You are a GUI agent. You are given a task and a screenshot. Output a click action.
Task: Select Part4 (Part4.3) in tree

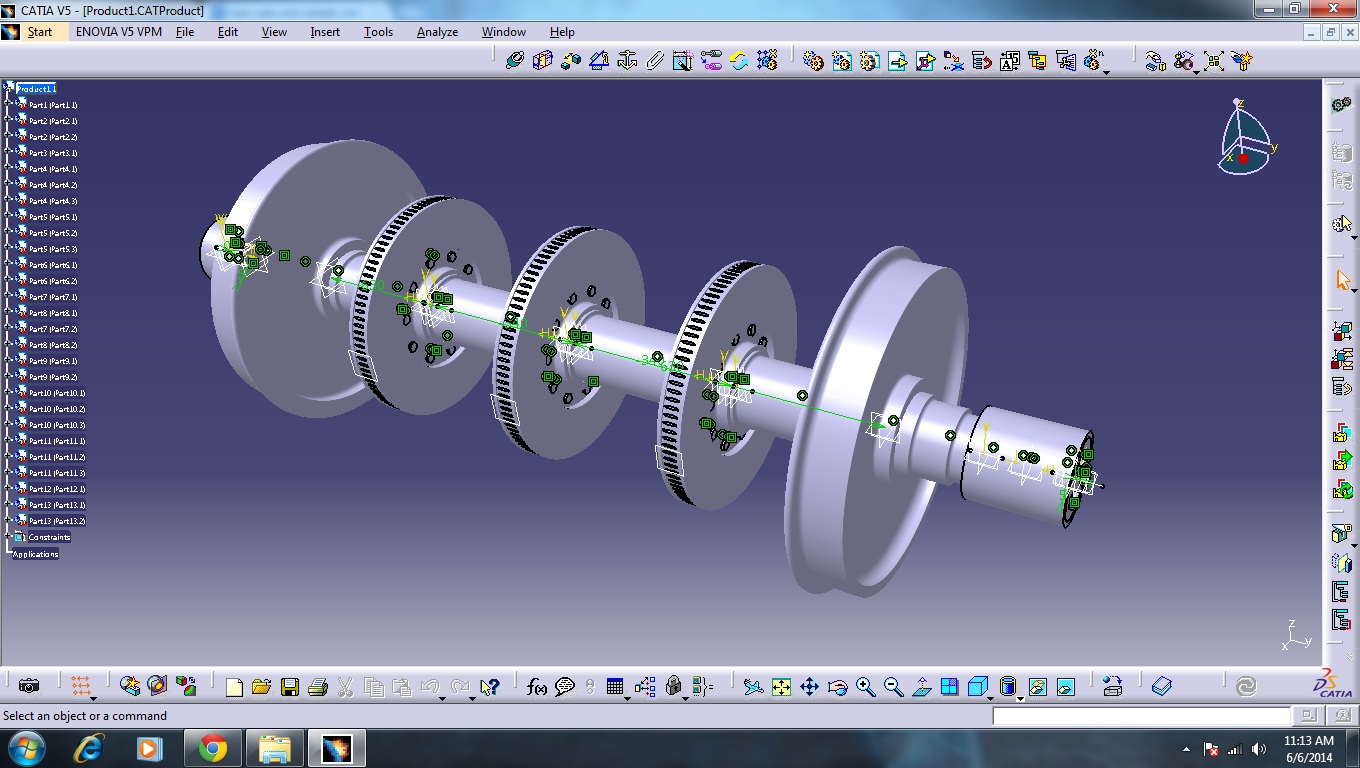(53, 201)
